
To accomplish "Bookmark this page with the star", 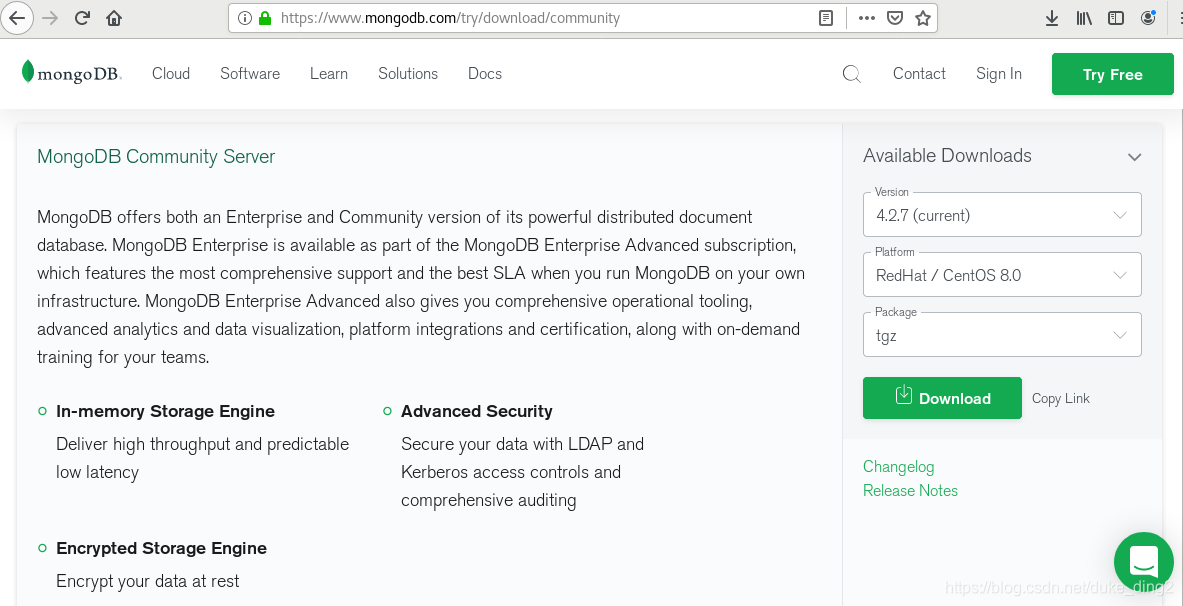I will pyautogui.click(x=923, y=17).
